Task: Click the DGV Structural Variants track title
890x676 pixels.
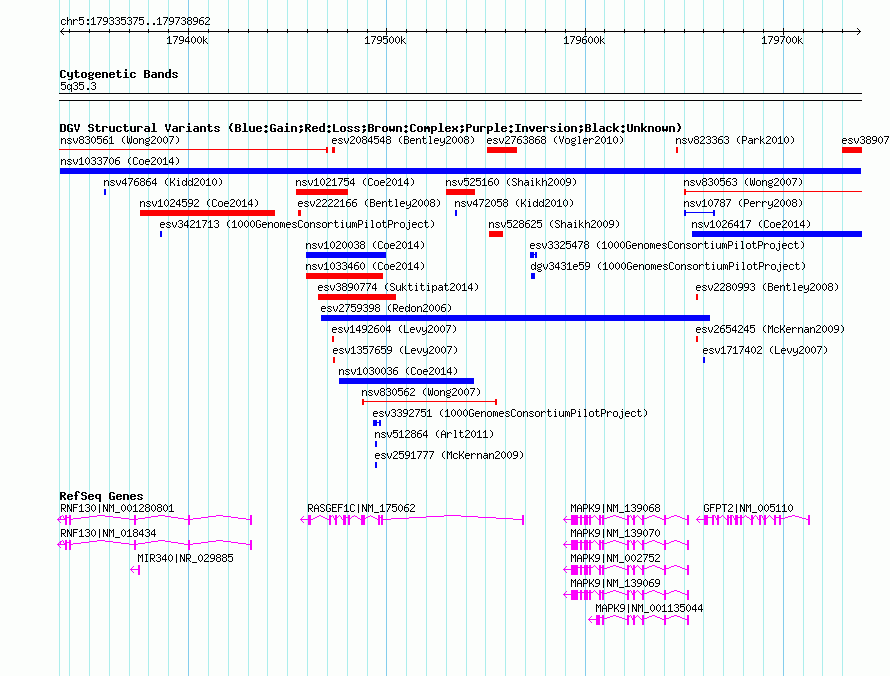Action: tap(371, 128)
